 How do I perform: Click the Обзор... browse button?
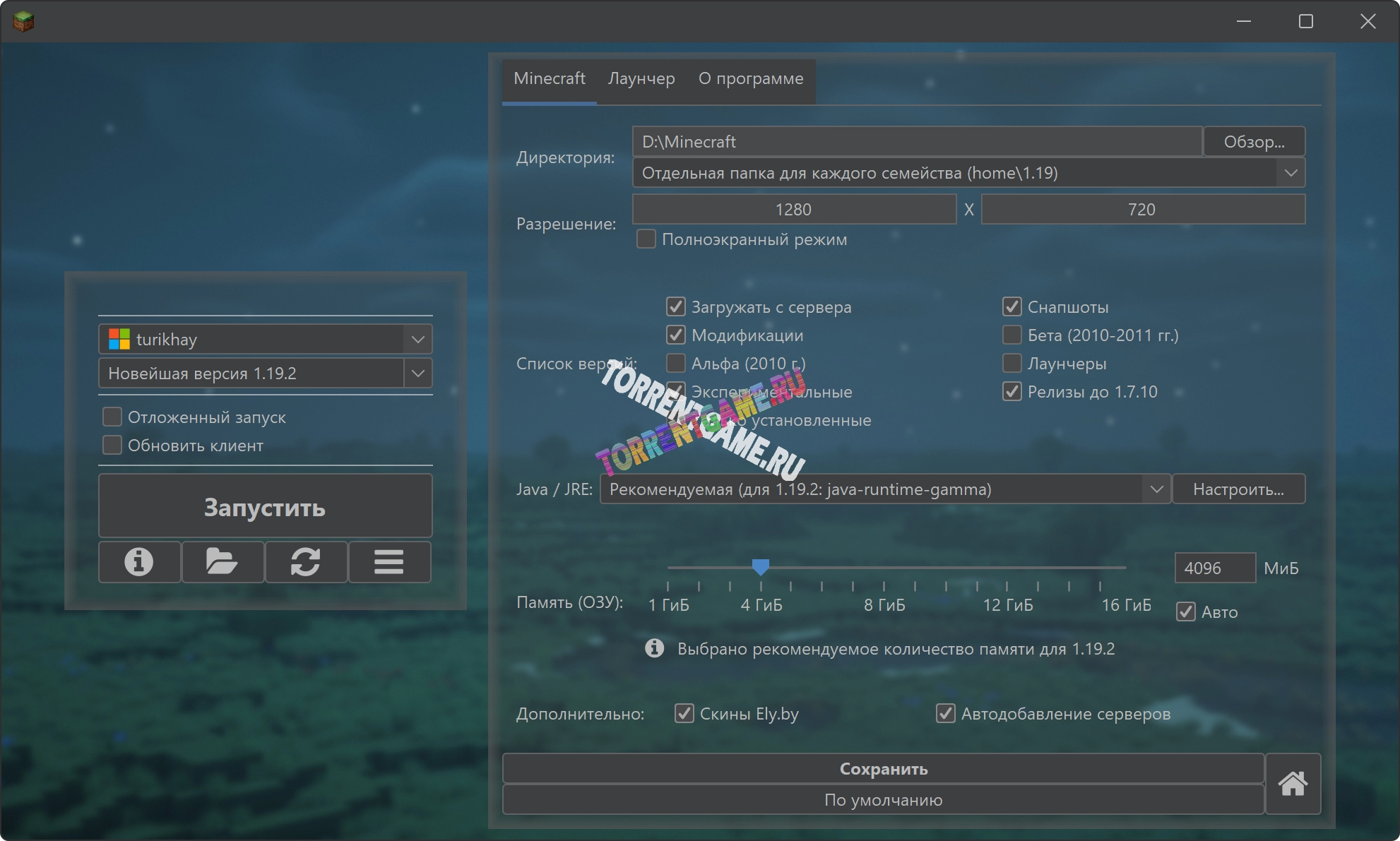pos(1254,142)
